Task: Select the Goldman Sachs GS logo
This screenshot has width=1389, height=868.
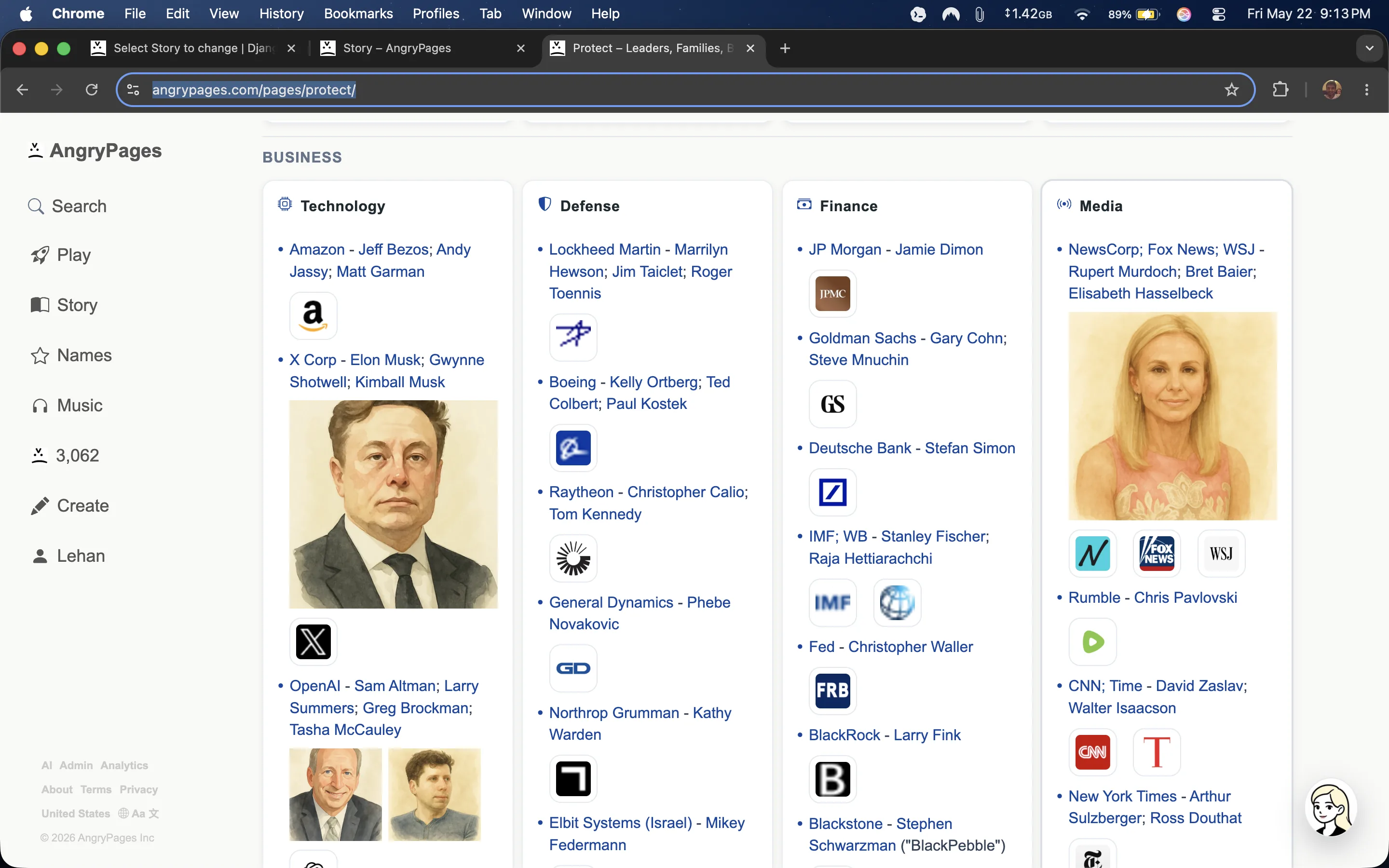Action: (x=832, y=404)
